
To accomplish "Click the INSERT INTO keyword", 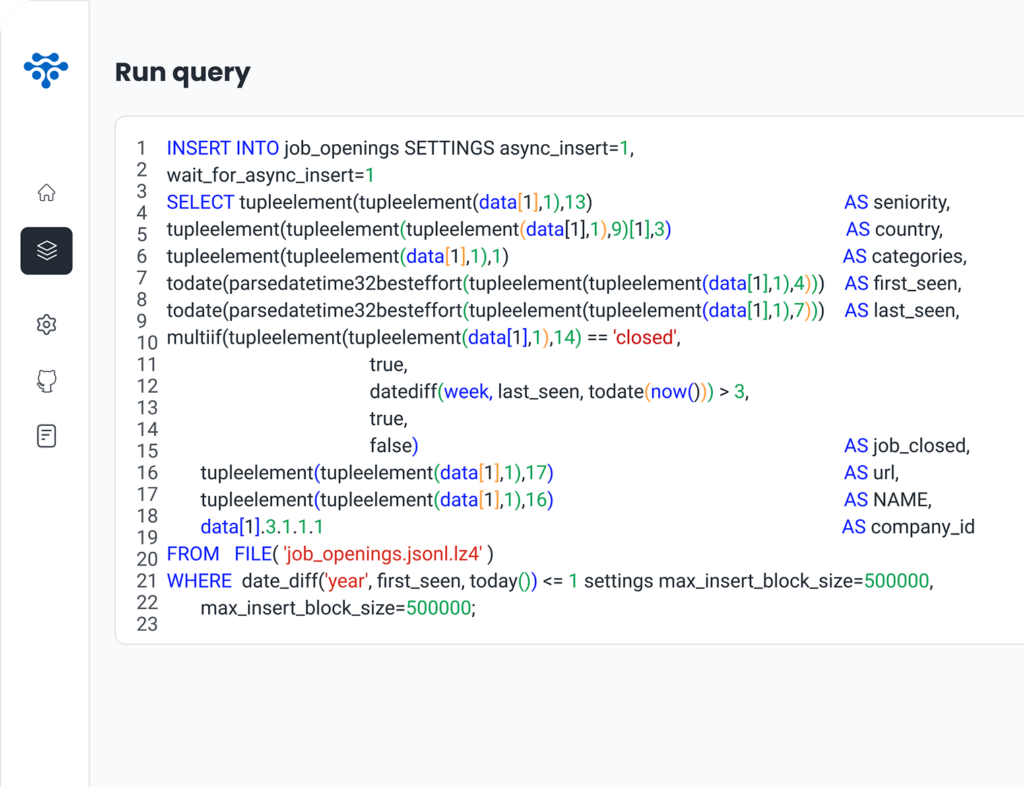I will click(x=222, y=147).
